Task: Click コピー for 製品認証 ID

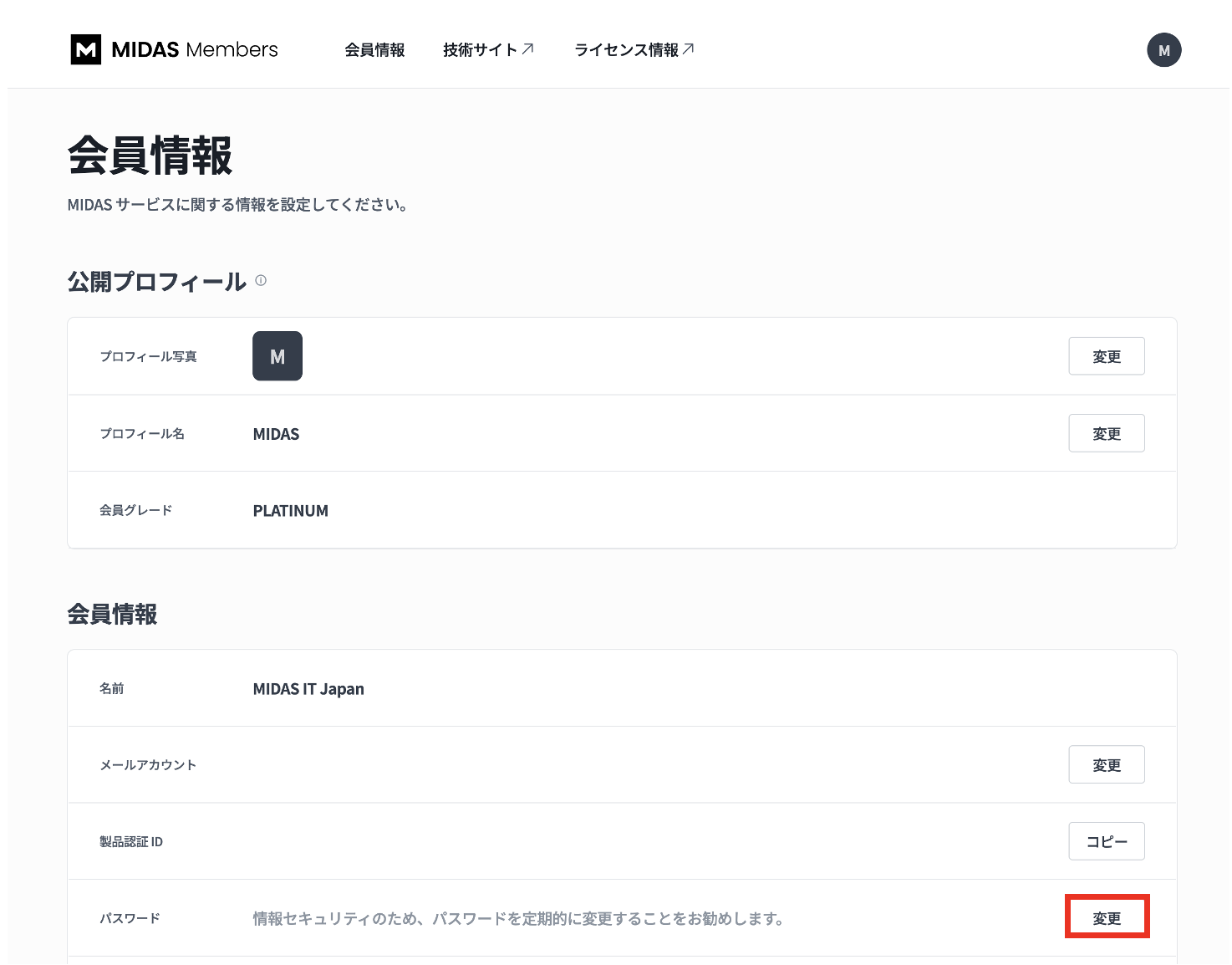Action: click(x=1107, y=842)
